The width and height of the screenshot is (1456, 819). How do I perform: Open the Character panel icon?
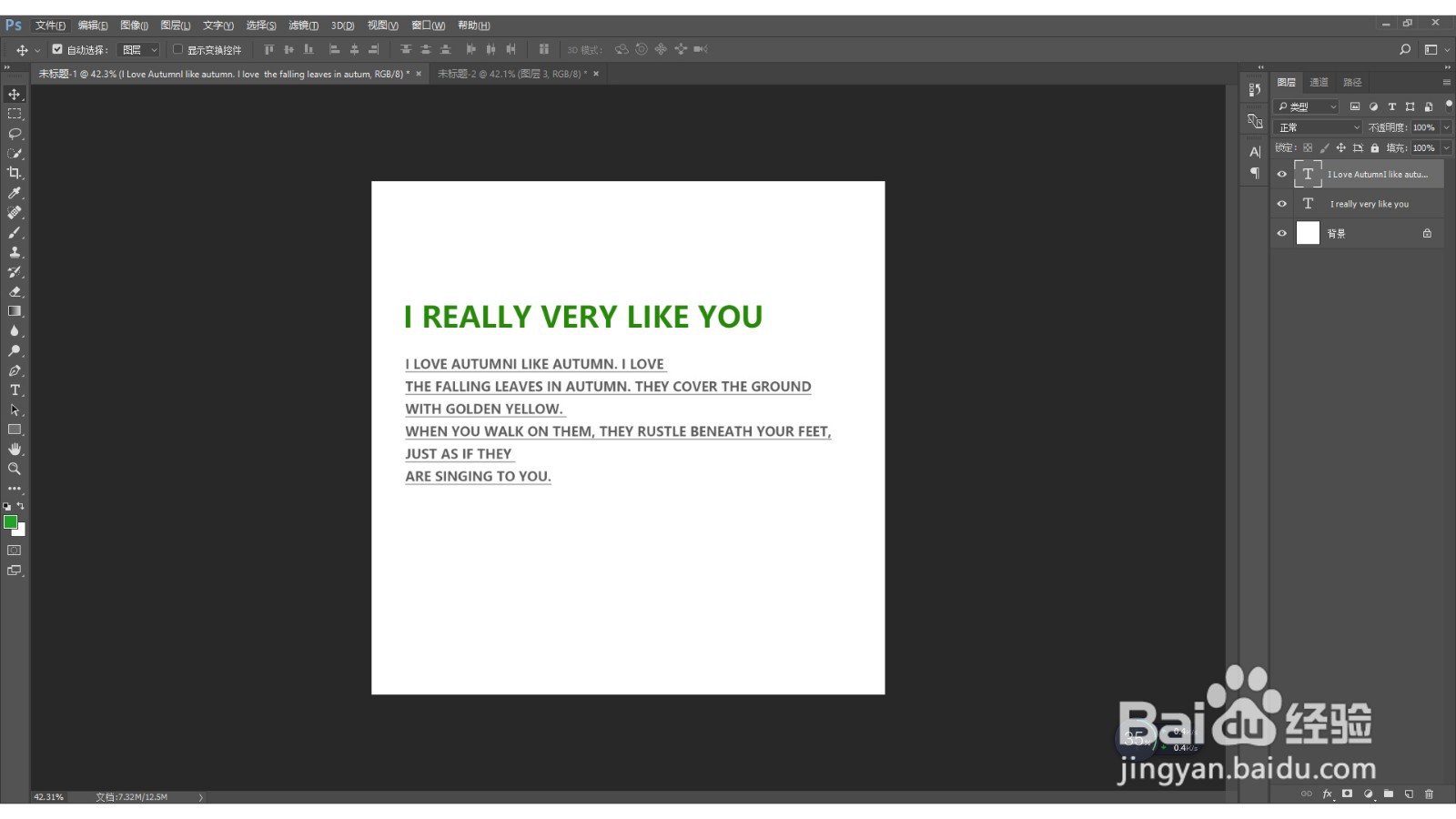(x=1255, y=152)
